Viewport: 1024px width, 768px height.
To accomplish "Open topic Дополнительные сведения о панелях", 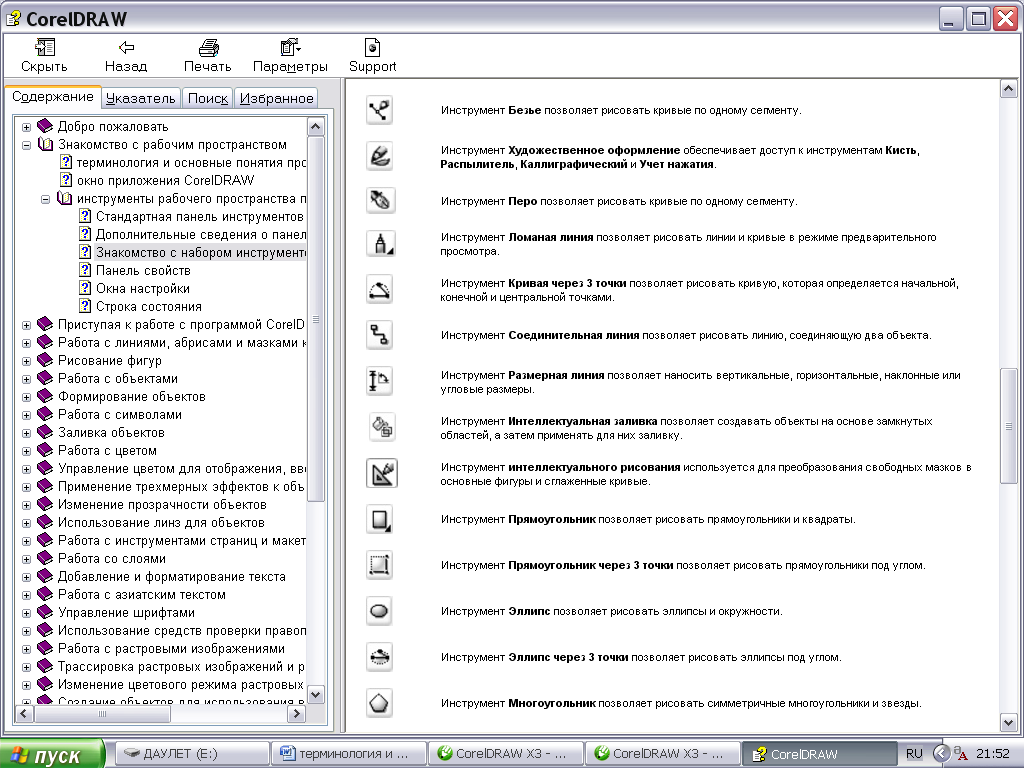I will 200,234.
